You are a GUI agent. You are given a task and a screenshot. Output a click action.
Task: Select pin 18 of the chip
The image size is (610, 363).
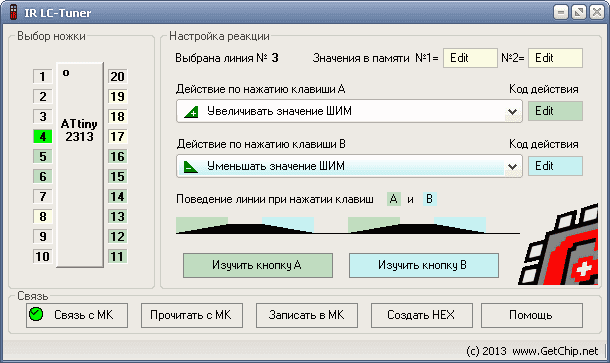tap(117, 116)
